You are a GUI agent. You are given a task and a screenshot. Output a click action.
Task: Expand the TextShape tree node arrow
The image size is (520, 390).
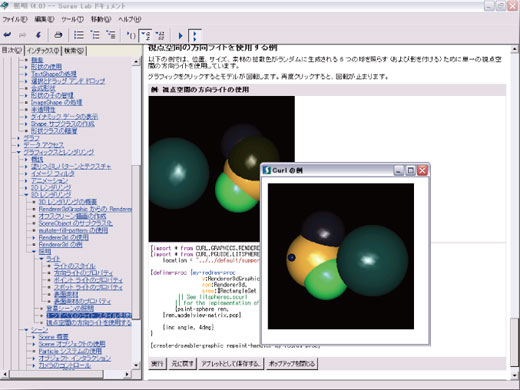tap(26, 74)
